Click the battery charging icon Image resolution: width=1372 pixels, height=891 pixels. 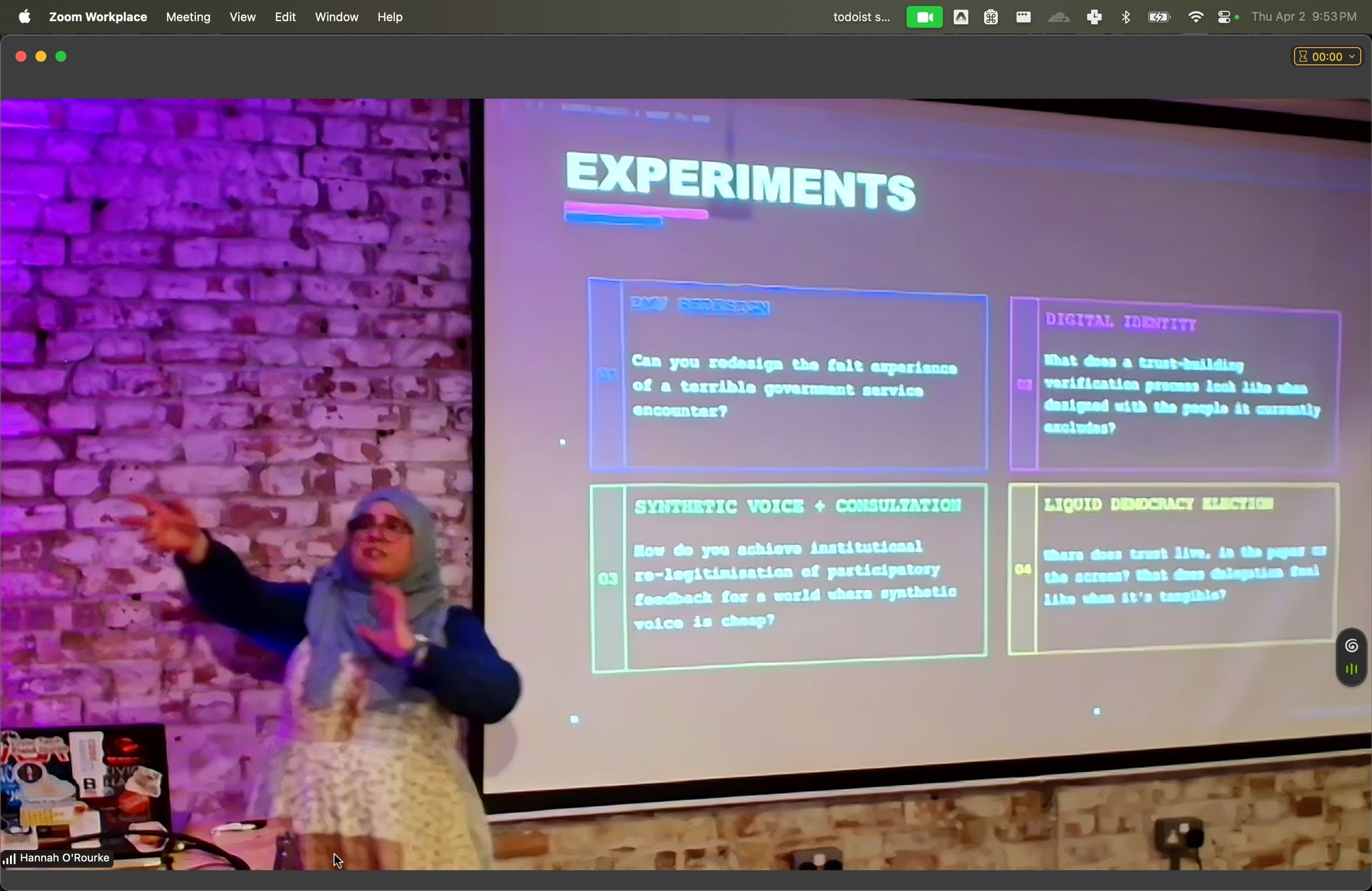point(1159,17)
